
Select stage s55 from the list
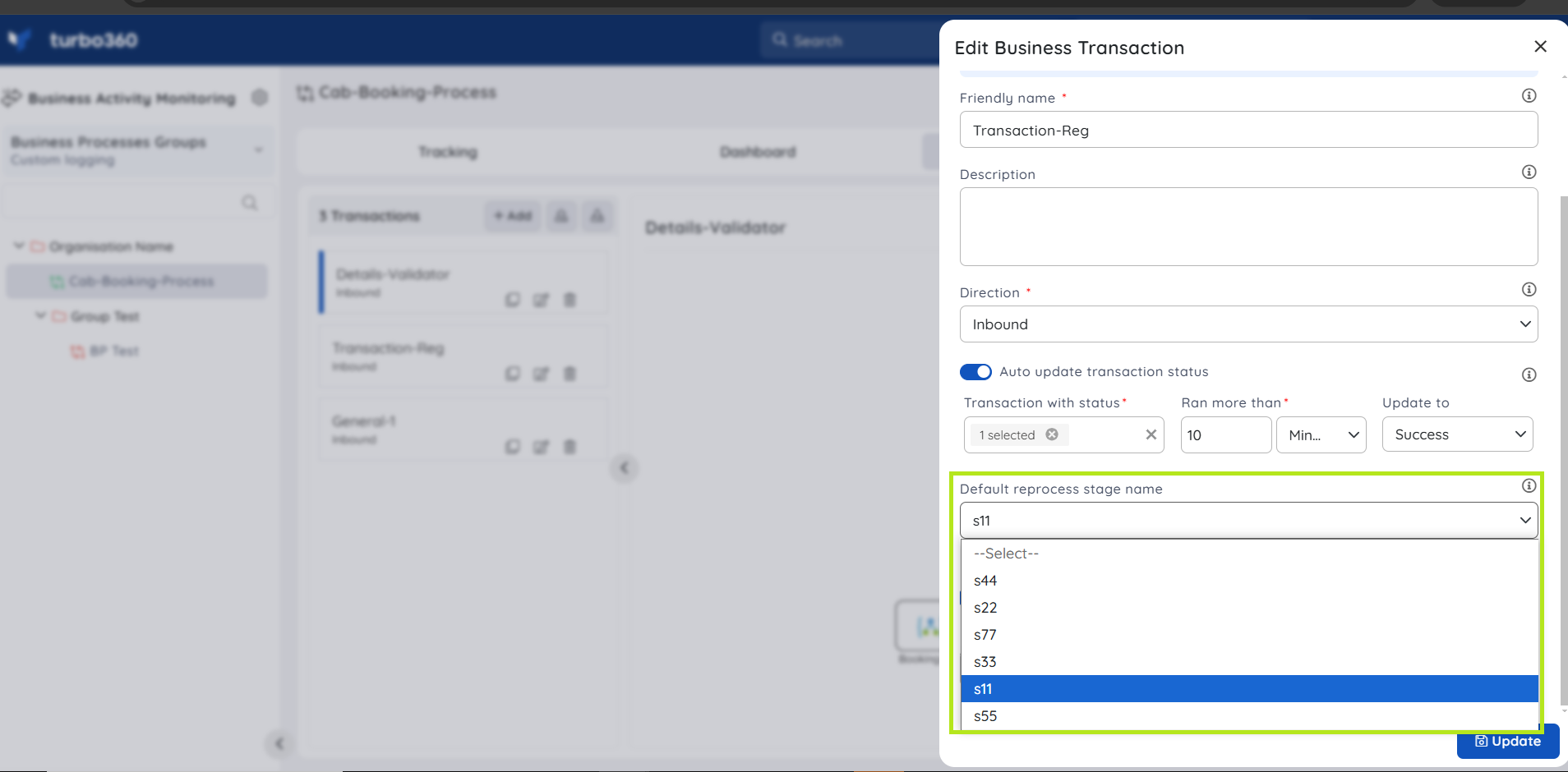pos(1249,716)
